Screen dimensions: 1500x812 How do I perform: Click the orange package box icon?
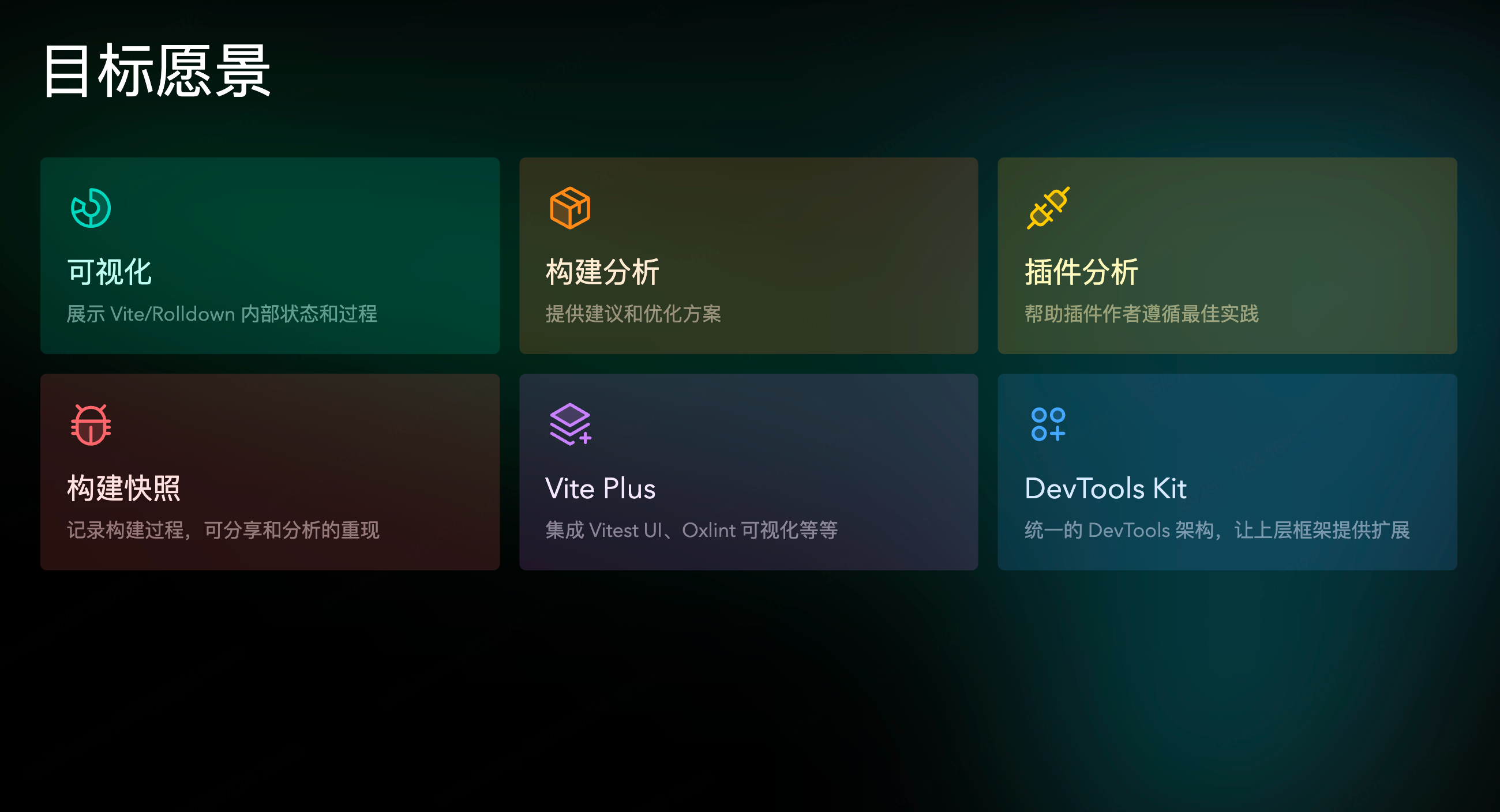point(569,208)
